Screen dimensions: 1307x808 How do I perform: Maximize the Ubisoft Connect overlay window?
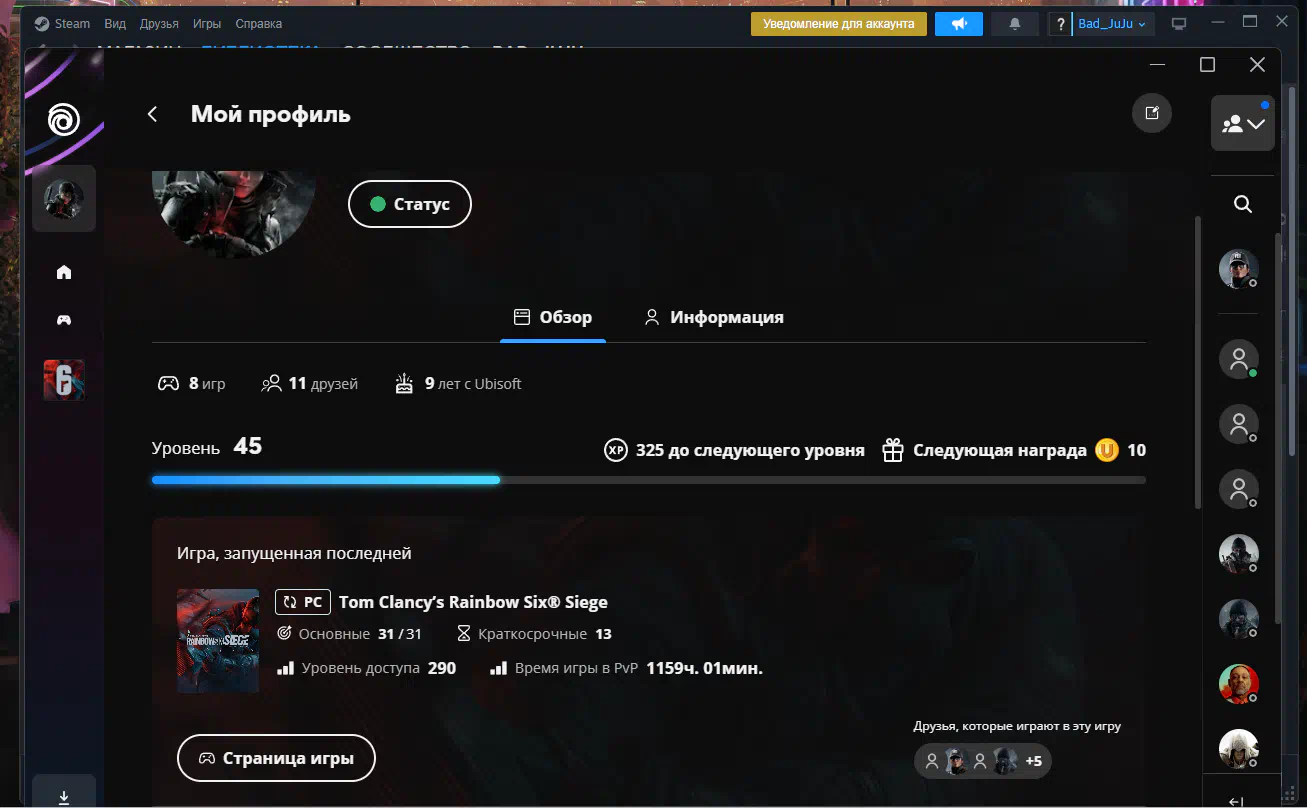click(1207, 65)
